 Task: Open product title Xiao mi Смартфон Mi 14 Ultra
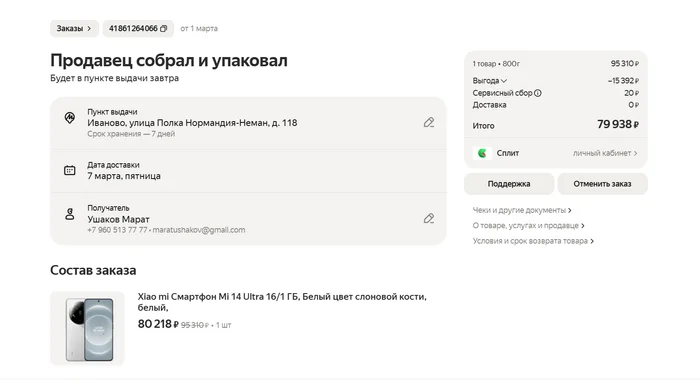pyautogui.click(x=282, y=302)
